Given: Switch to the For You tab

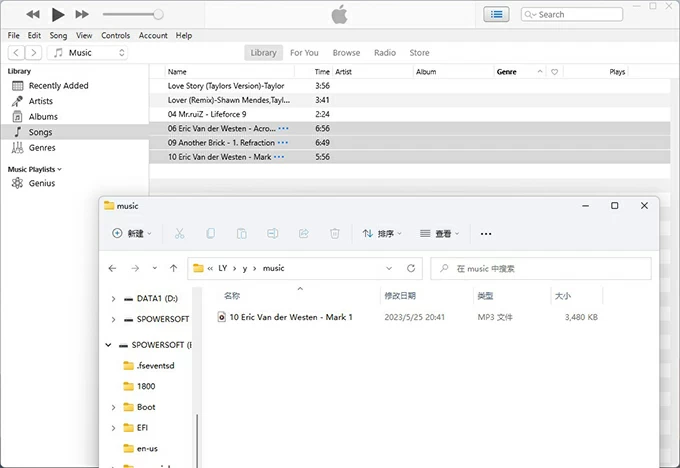Looking at the screenshot, I should [x=304, y=52].
